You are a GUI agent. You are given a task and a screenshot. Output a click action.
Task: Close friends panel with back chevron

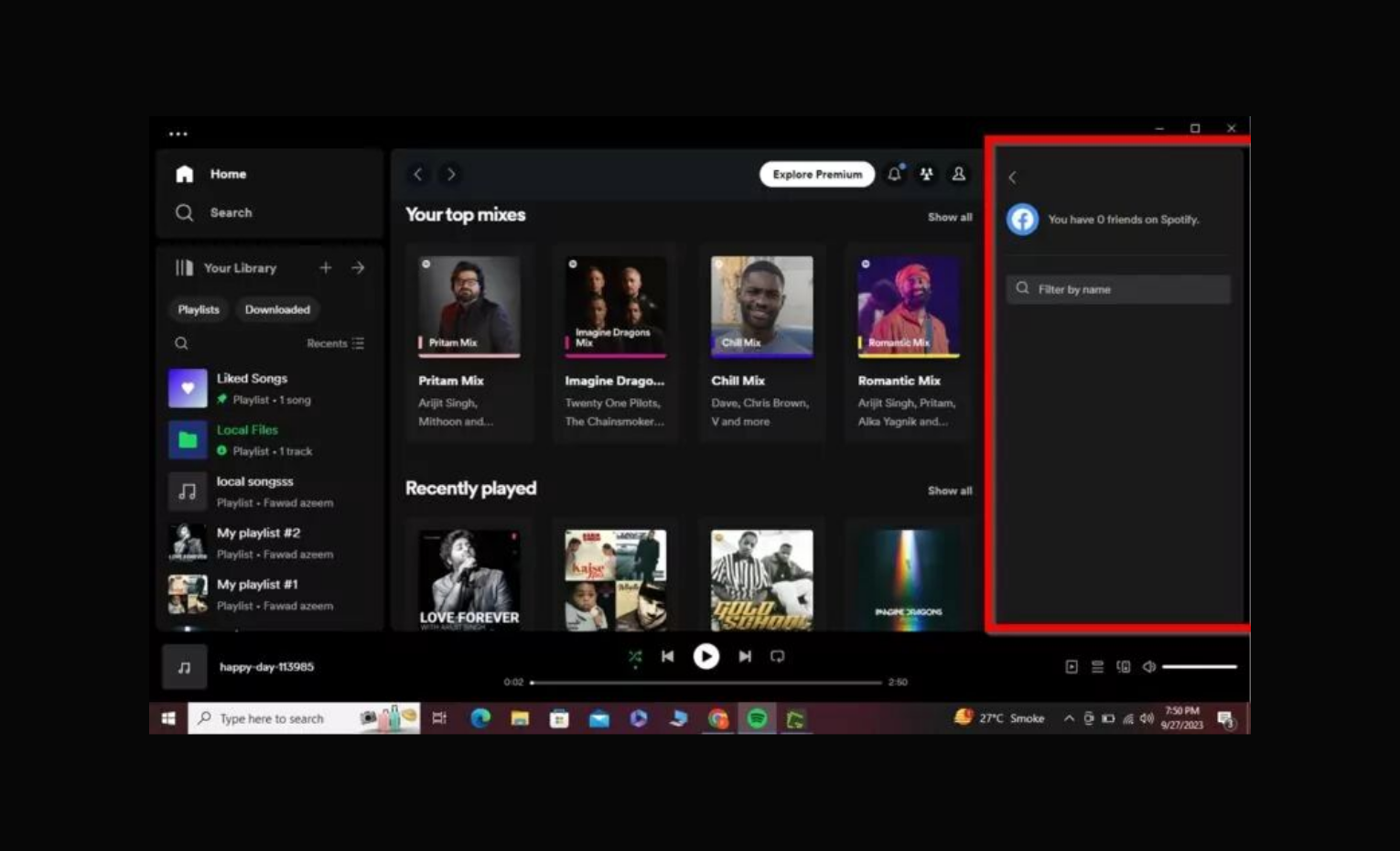click(x=1012, y=178)
